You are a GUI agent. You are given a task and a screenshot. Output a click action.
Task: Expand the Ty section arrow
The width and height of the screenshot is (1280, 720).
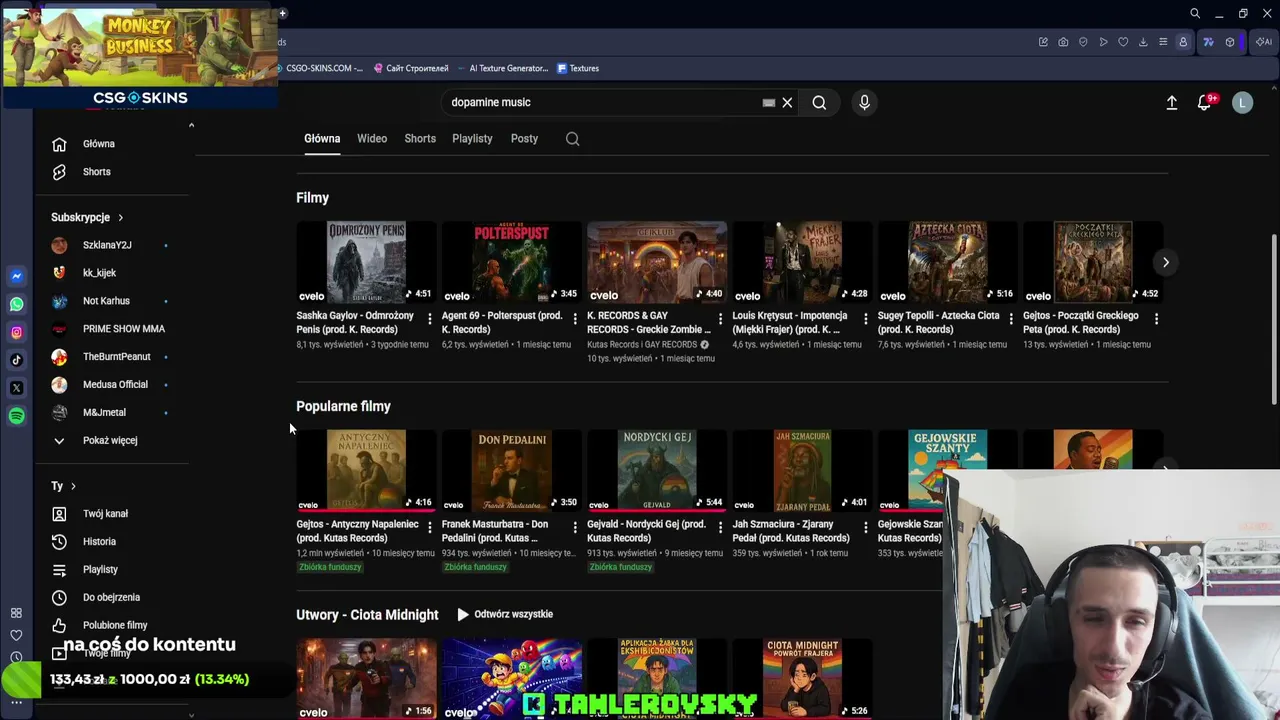73,486
